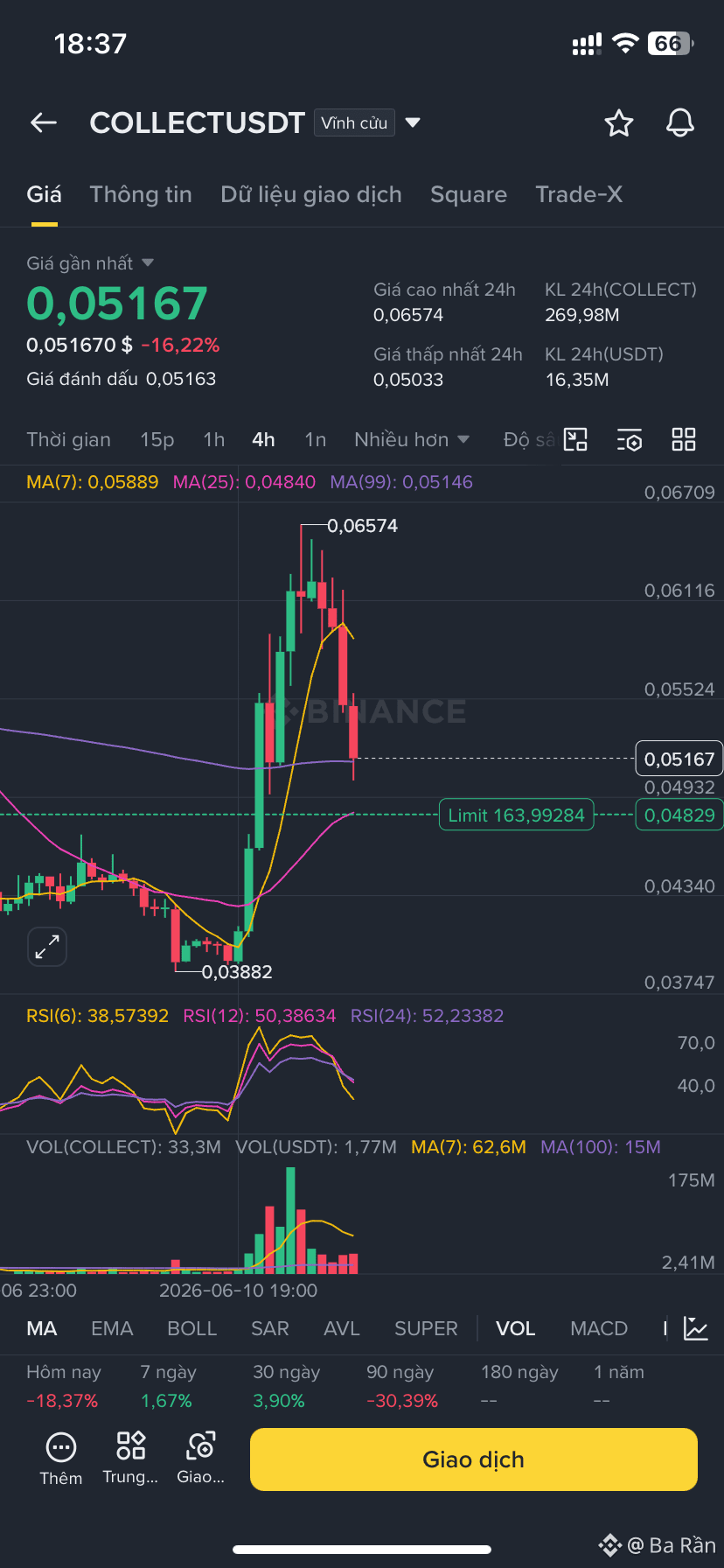
Task: Tap the Thêm more options icon
Action: tap(61, 1459)
